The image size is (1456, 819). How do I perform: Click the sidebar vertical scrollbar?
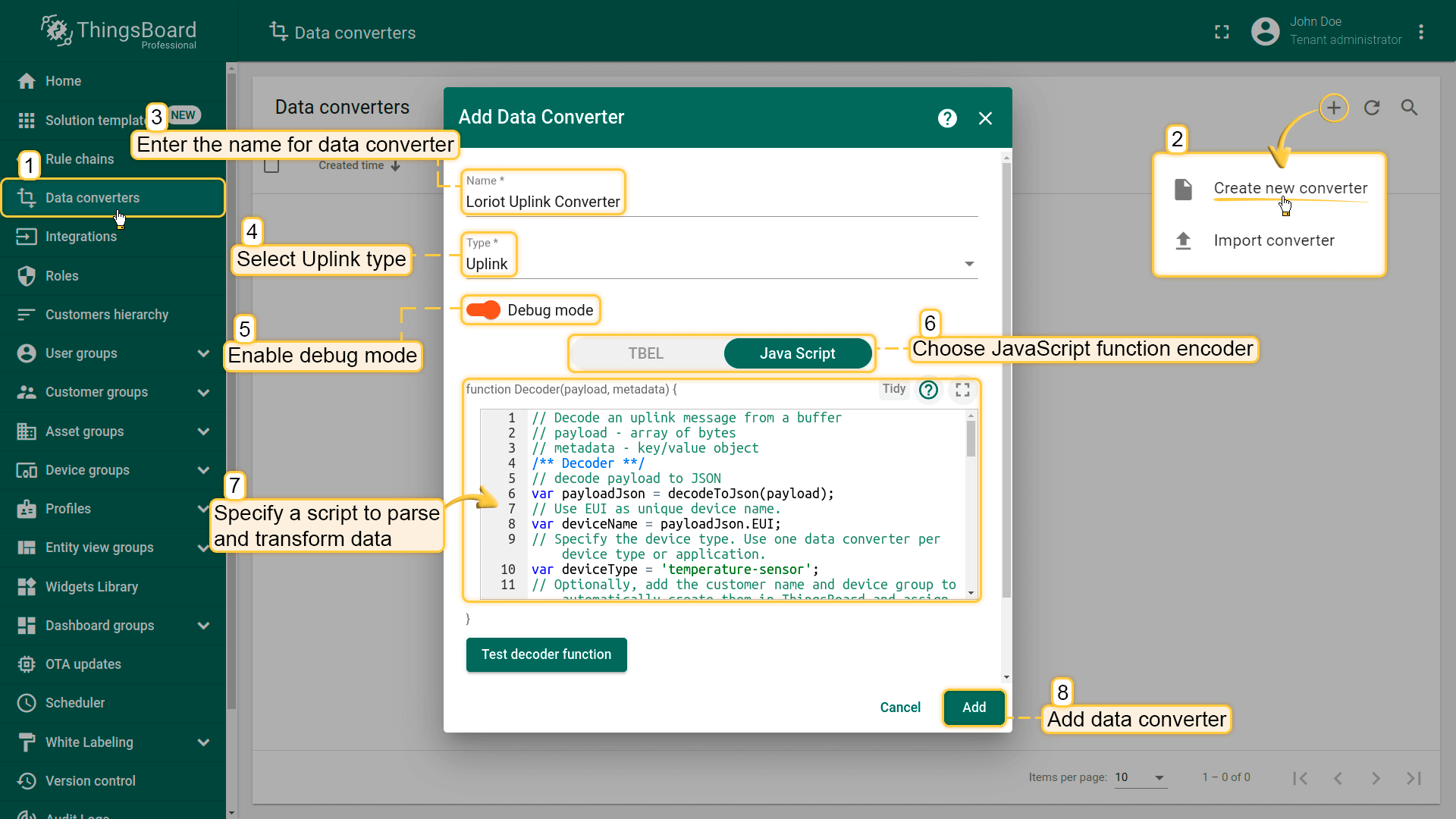click(x=231, y=391)
